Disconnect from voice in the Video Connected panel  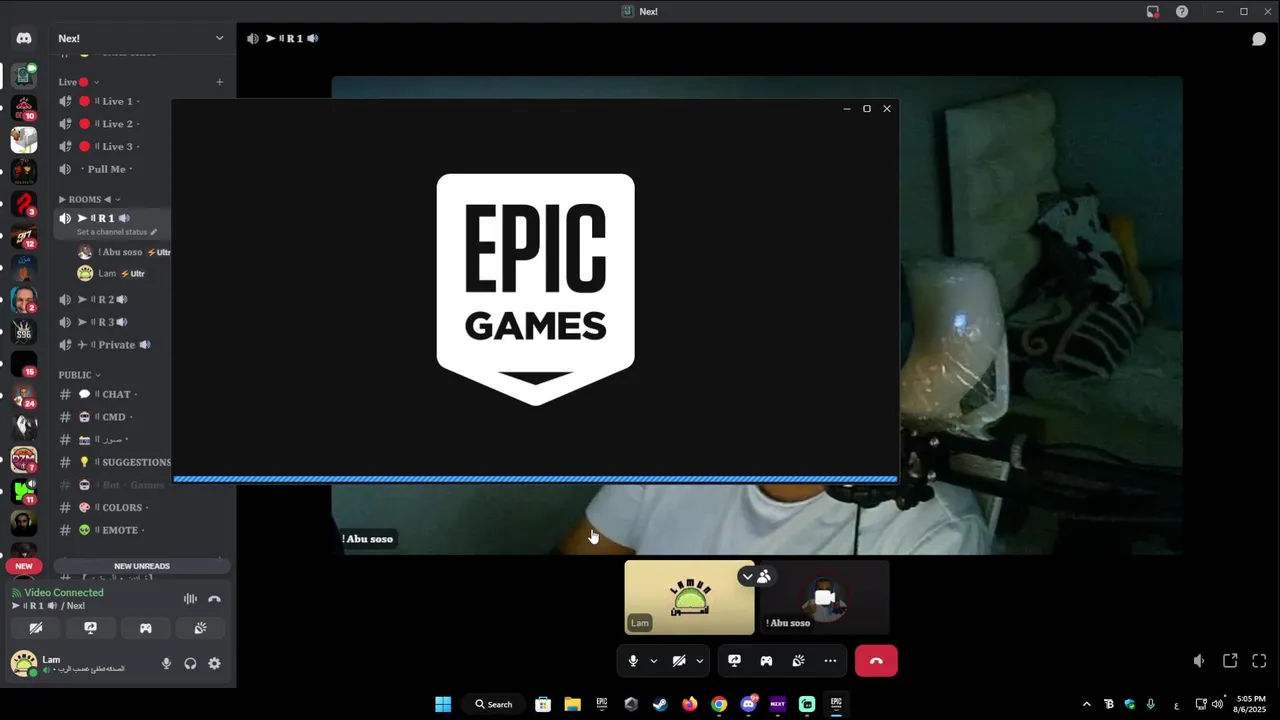point(214,599)
